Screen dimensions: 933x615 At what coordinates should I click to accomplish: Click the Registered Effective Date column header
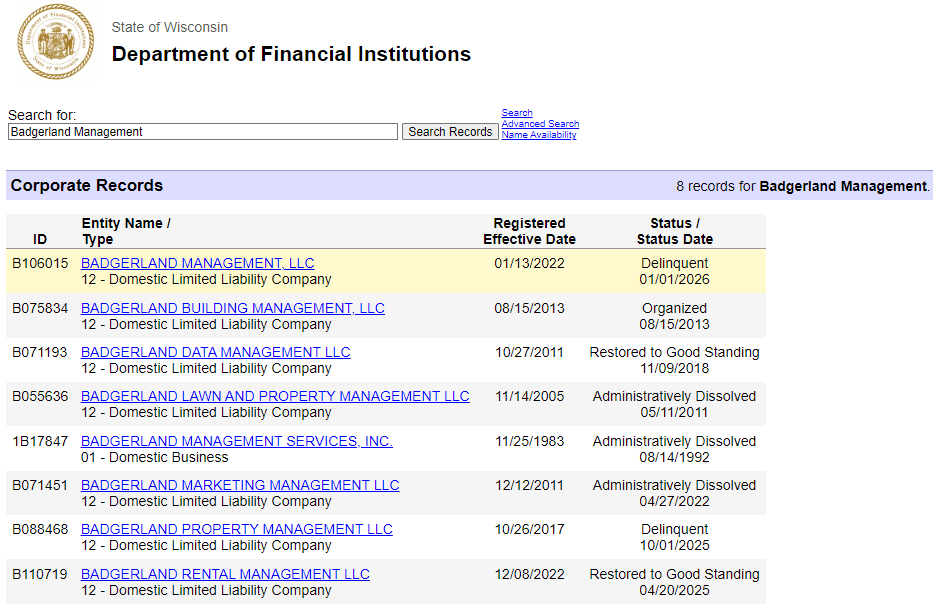click(529, 231)
